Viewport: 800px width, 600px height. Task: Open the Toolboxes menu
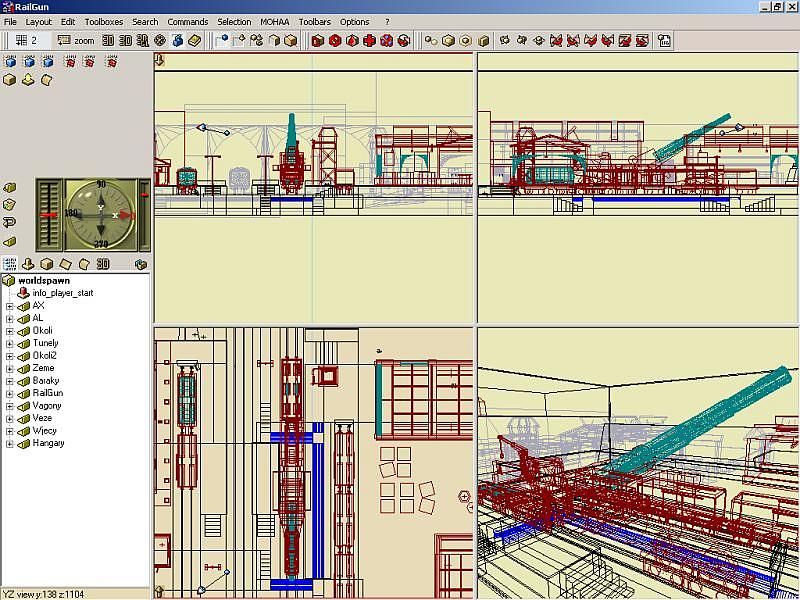pyautogui.click(x=104, y=22)
